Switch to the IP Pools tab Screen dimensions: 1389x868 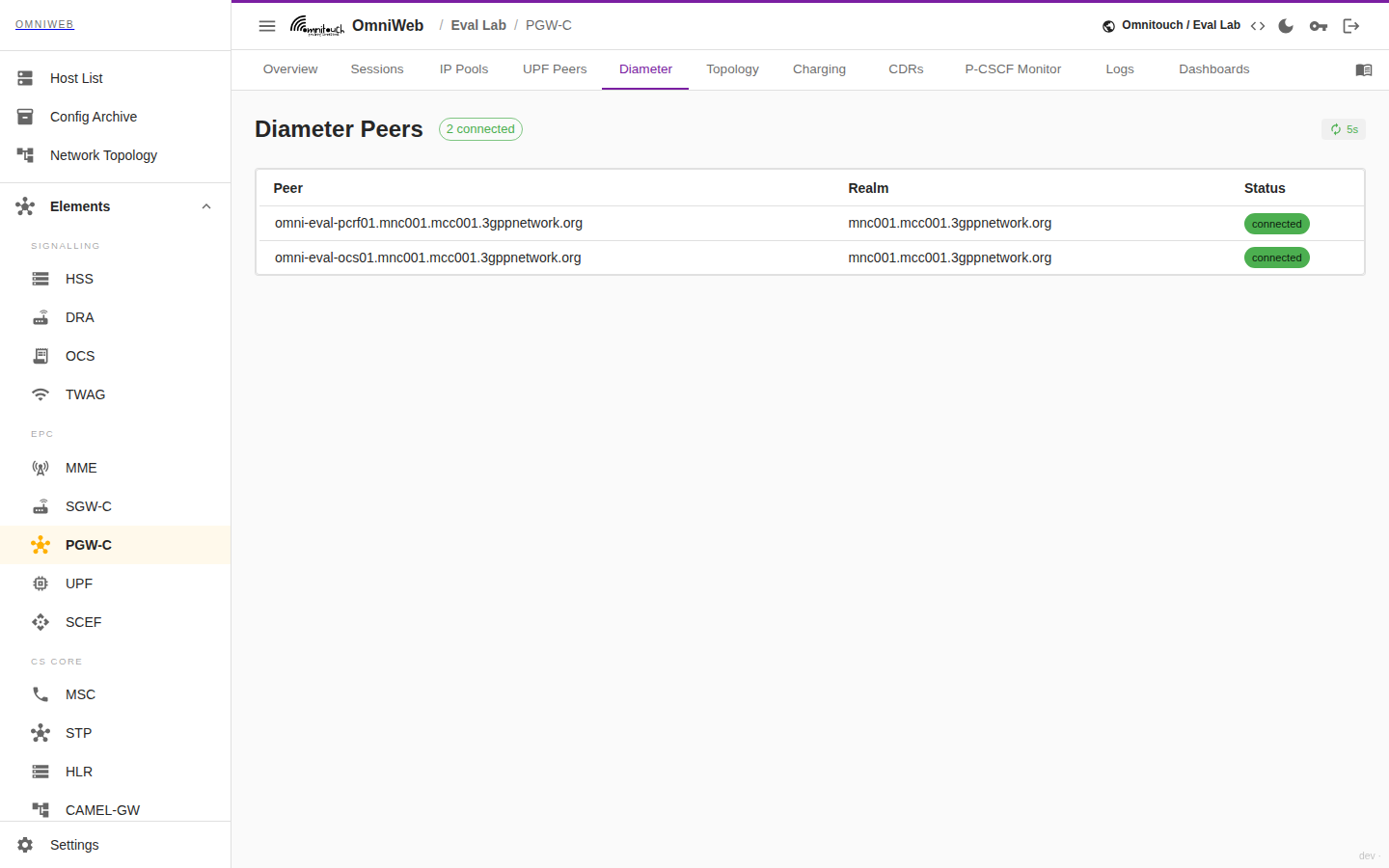(464, 69)
